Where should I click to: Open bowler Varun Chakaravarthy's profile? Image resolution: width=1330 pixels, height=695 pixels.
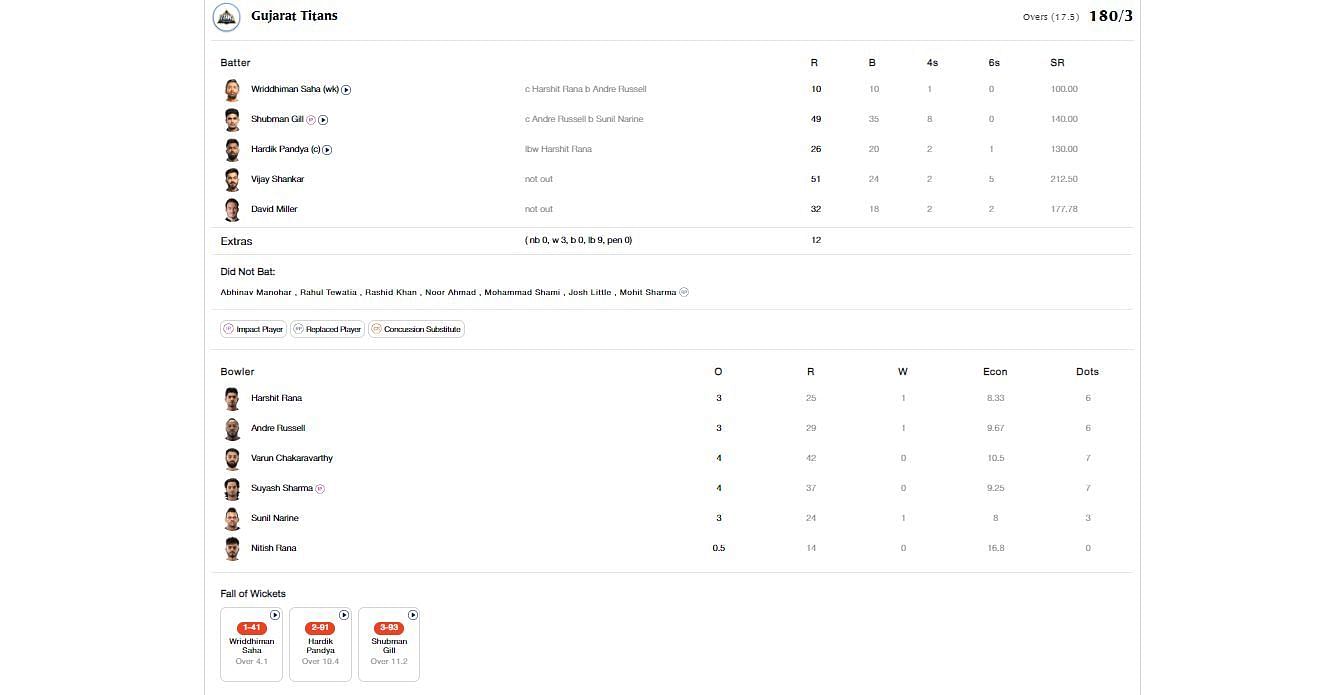point(291,458)
